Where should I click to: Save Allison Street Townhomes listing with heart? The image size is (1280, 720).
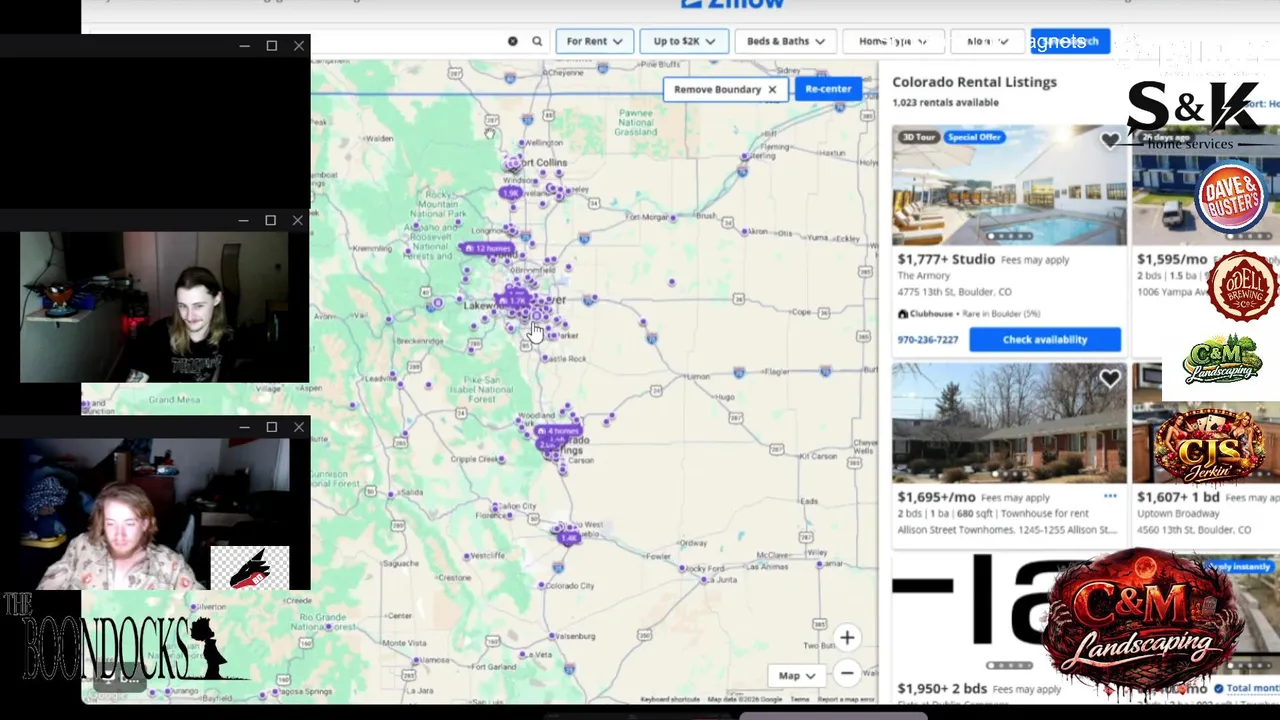click(x=1109, y=378)
